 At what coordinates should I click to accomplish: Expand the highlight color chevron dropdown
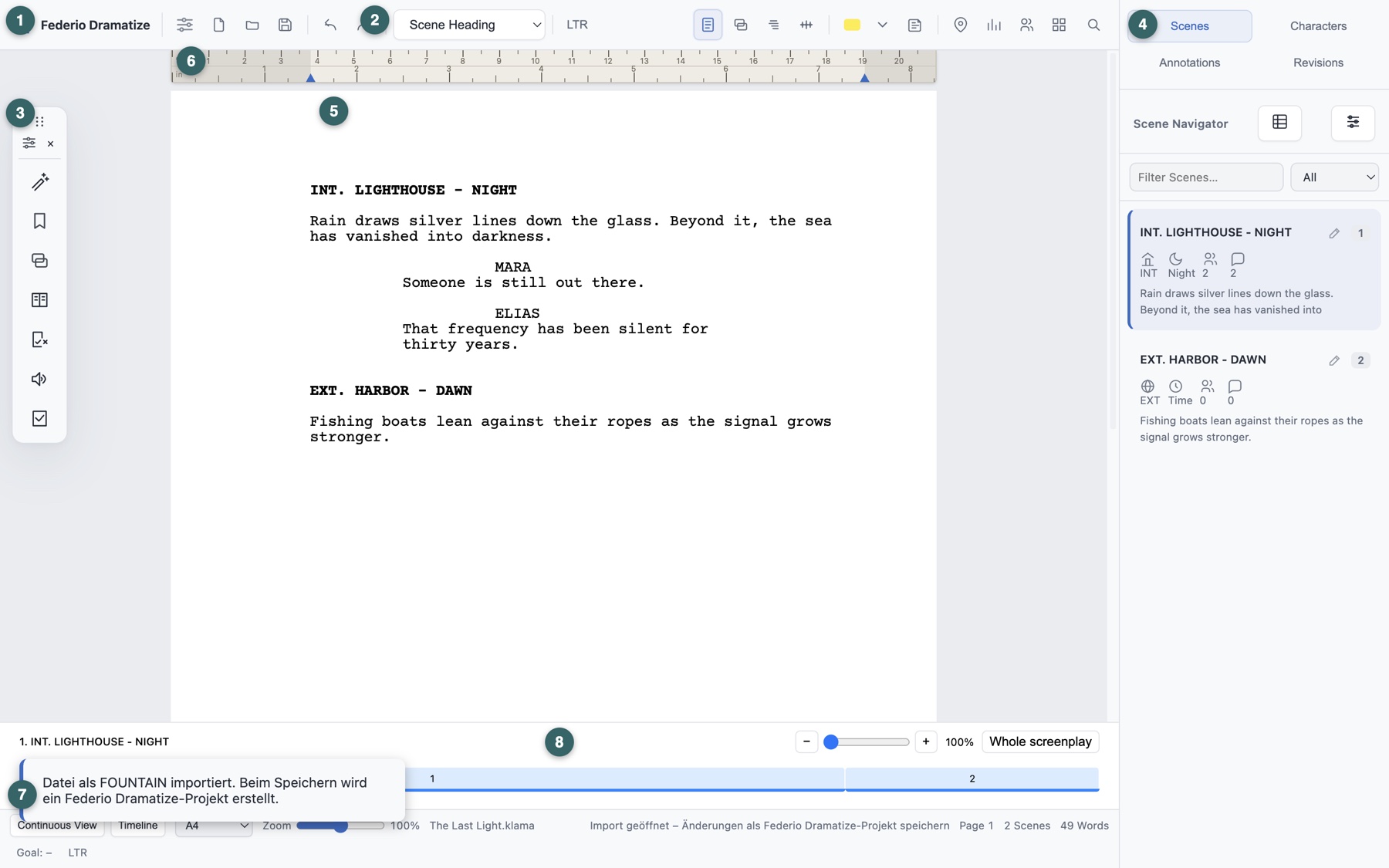(x=882, y=25)
